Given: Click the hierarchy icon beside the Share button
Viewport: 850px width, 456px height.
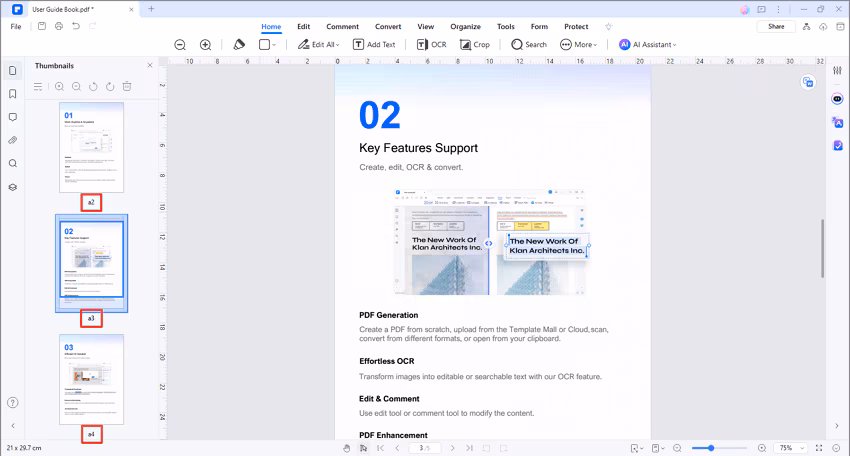Looking at the screenshot, I should coord(807,27).
